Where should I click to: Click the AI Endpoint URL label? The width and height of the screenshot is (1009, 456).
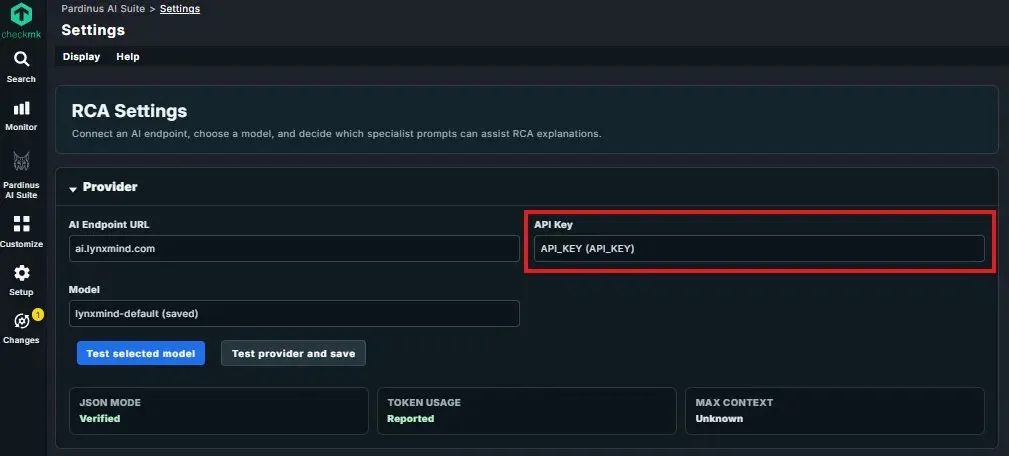click(x=109, y=224)
